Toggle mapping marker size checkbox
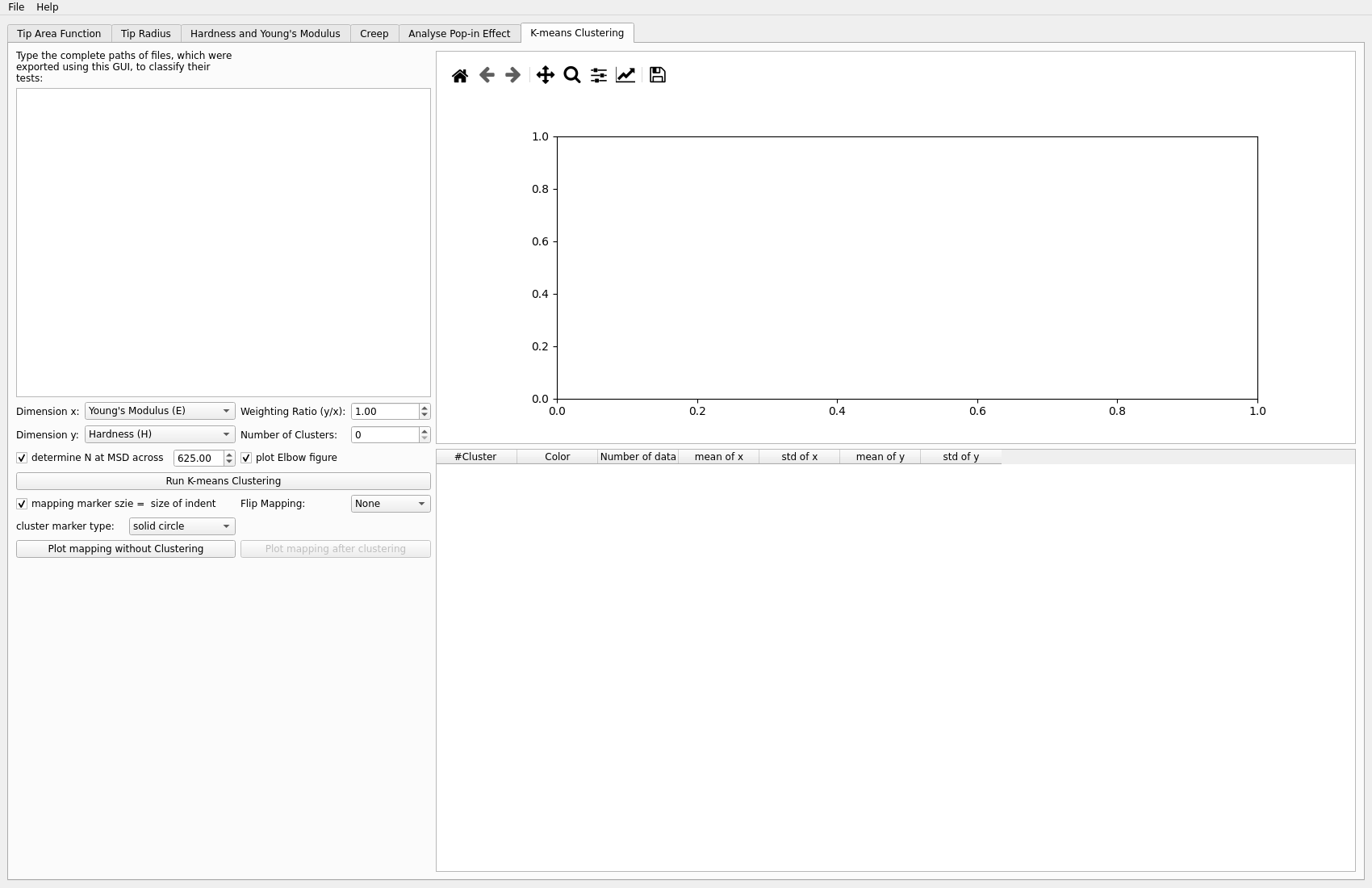This screenshot has width=1372, height=888. [x=22, y=504]
